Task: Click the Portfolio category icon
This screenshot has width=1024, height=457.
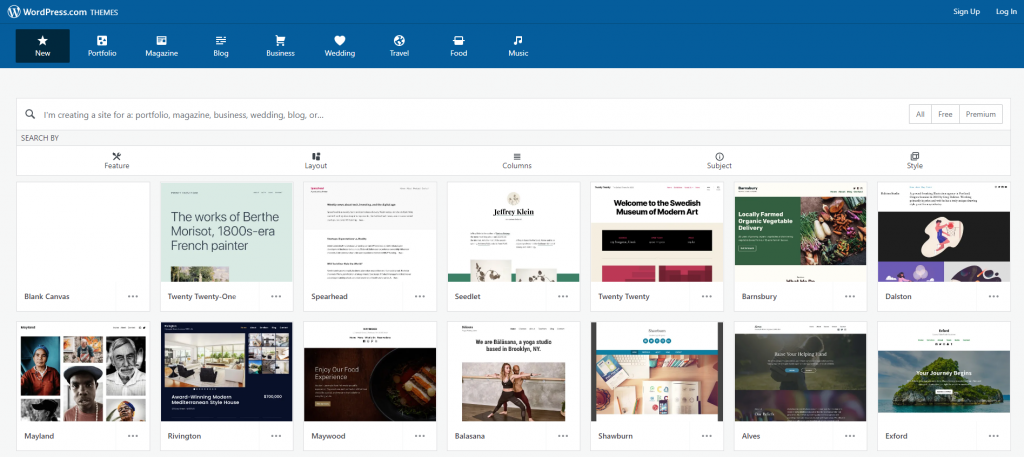Action: click(x=102, y=41)
